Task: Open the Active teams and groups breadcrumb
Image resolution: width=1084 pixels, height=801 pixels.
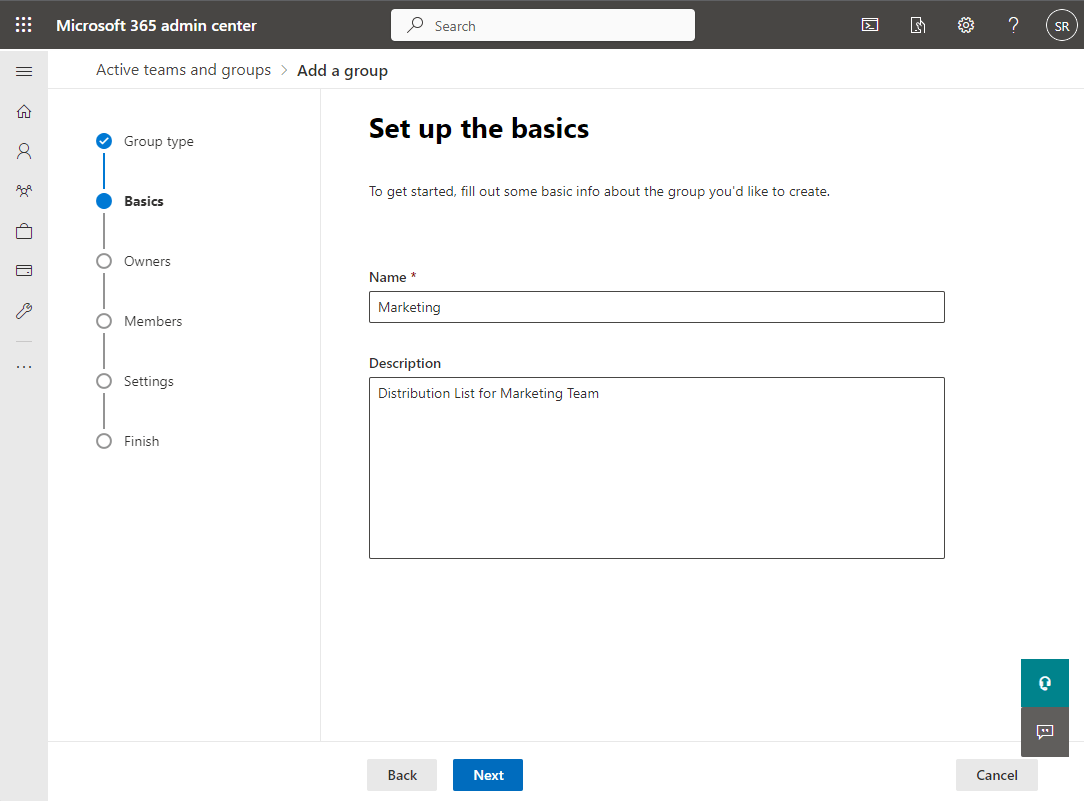Action: click(183, 69)
